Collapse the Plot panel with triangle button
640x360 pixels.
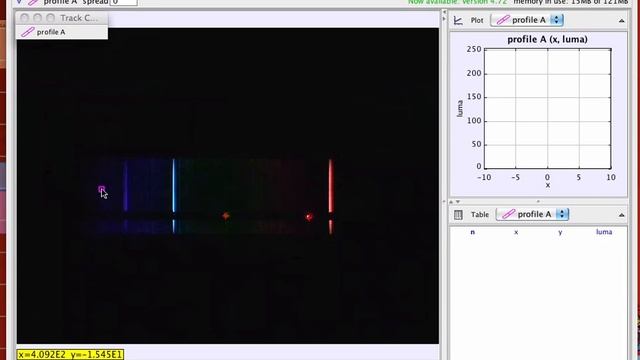[x=621, y=20]
